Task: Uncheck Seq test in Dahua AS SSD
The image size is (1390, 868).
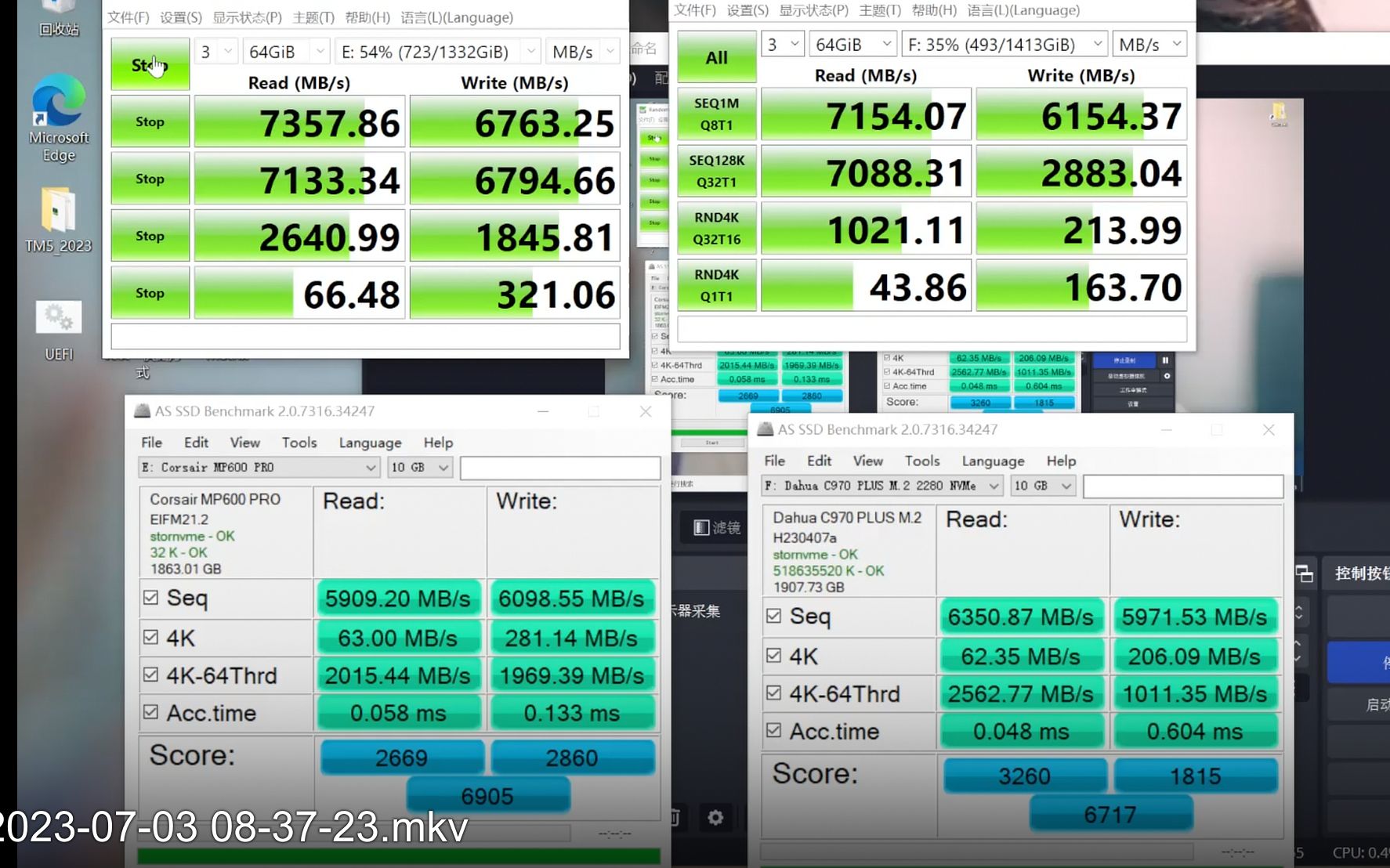Action: pyautogui.click(x=774, y=616)
